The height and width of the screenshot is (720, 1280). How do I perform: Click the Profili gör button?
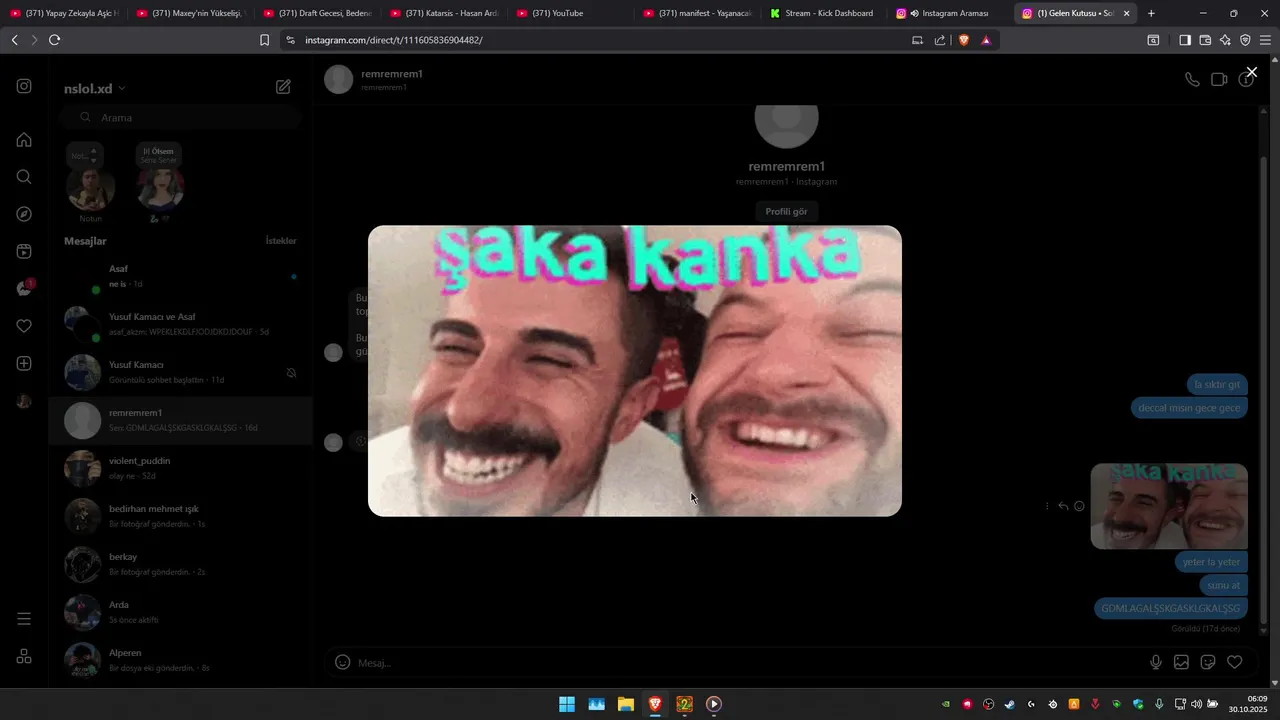coord(786,211)
